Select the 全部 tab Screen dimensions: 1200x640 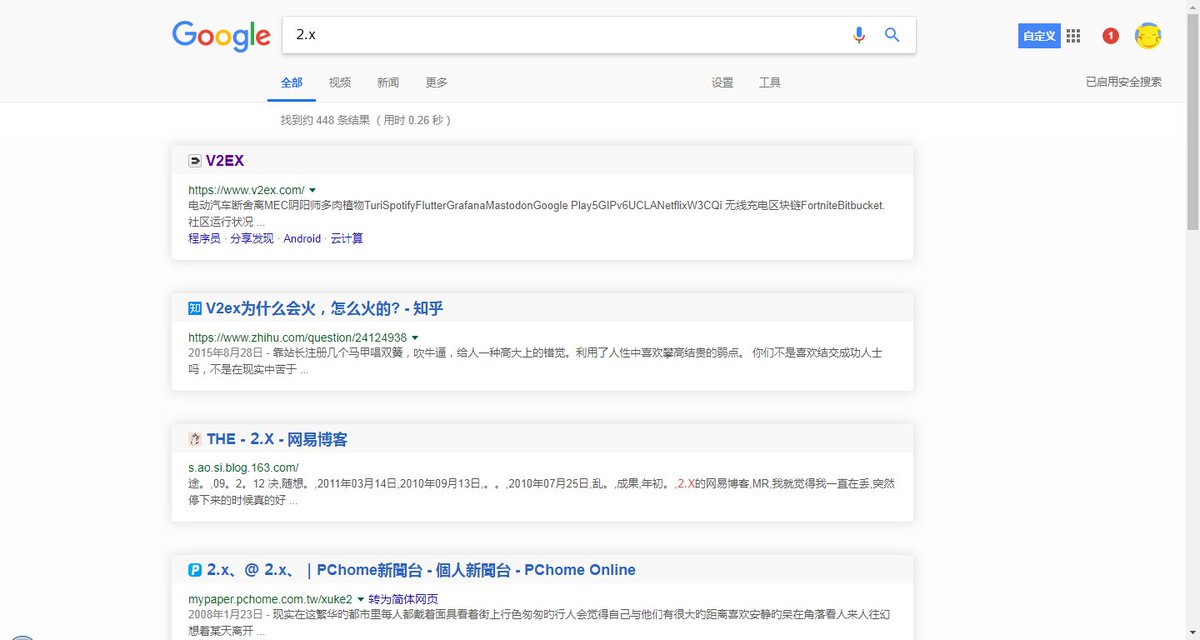coord(291,83)
